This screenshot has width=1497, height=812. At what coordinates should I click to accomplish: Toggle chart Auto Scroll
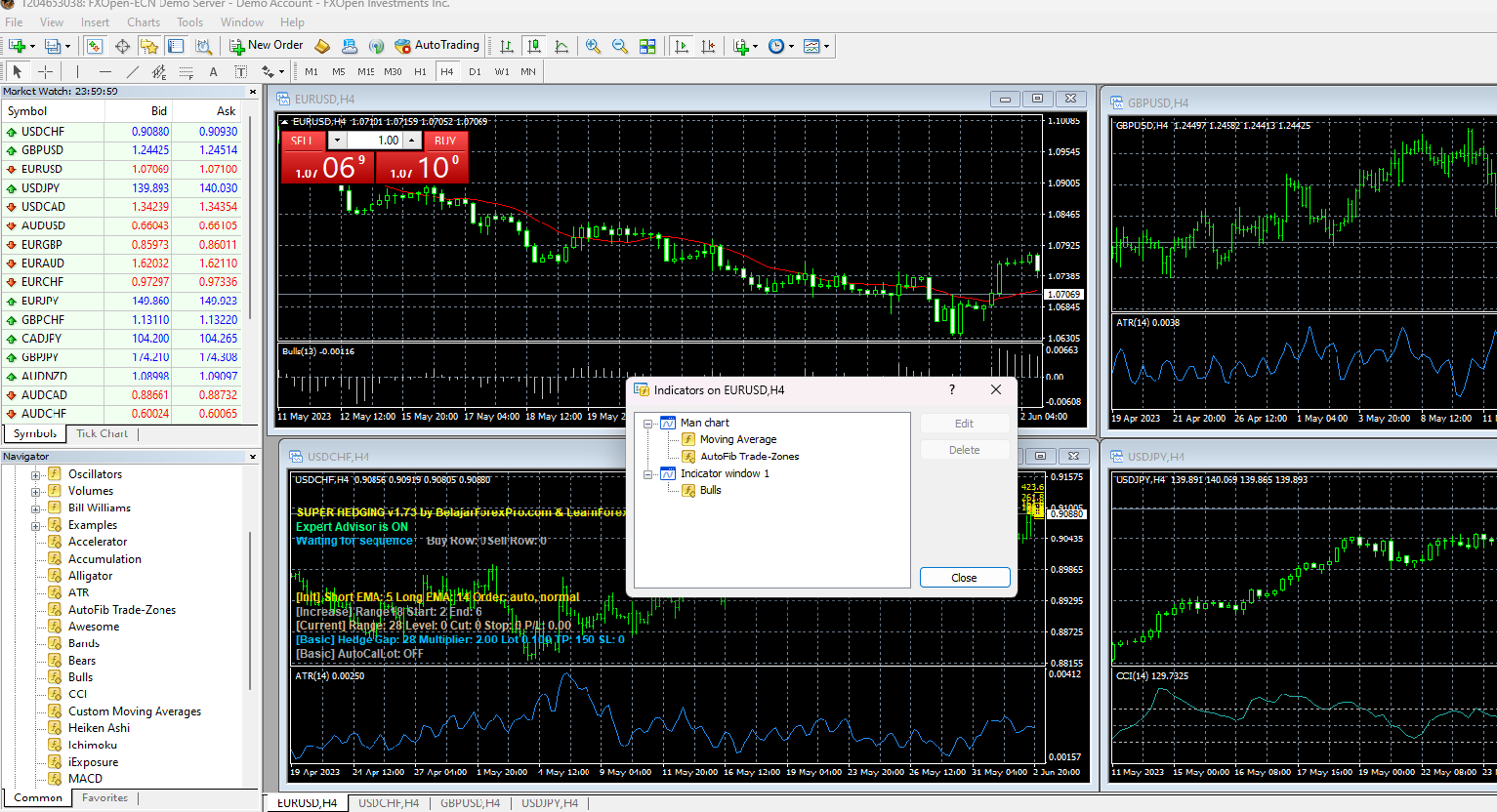click(x=682, y=46)
